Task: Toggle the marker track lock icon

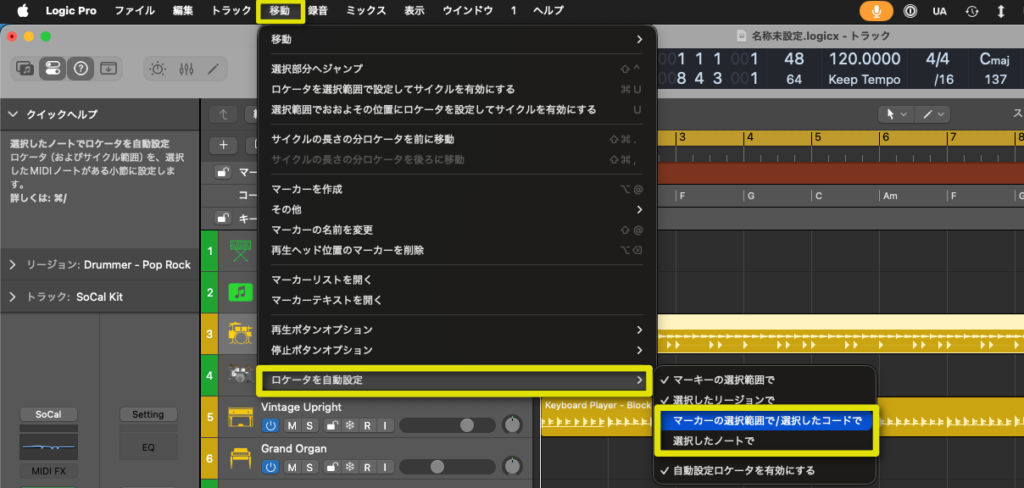Action: 223,172
